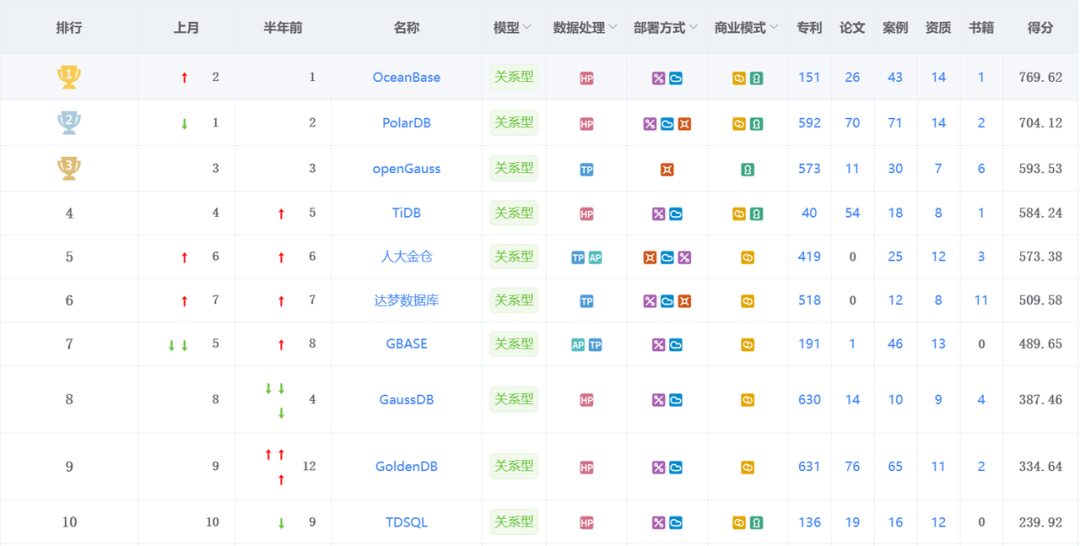Click the 关系型 tag in OceanBase row
This screenshot has height=546, width=1080.
tap(514, 77)
